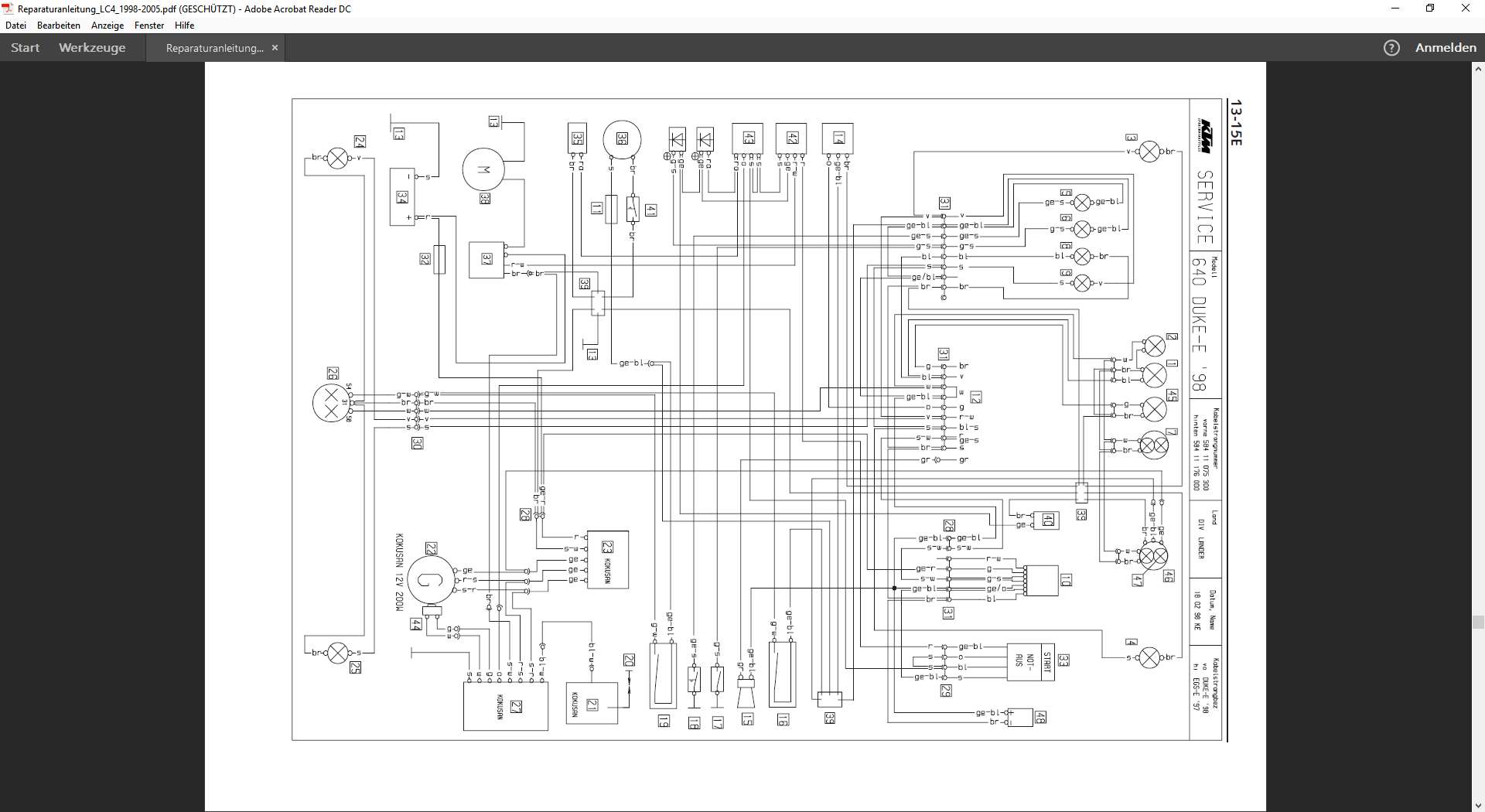Select the Reparaturanleitung document tab
Image resolution: width=1485 pixels, height=812 pixels.
coord(215,48)
